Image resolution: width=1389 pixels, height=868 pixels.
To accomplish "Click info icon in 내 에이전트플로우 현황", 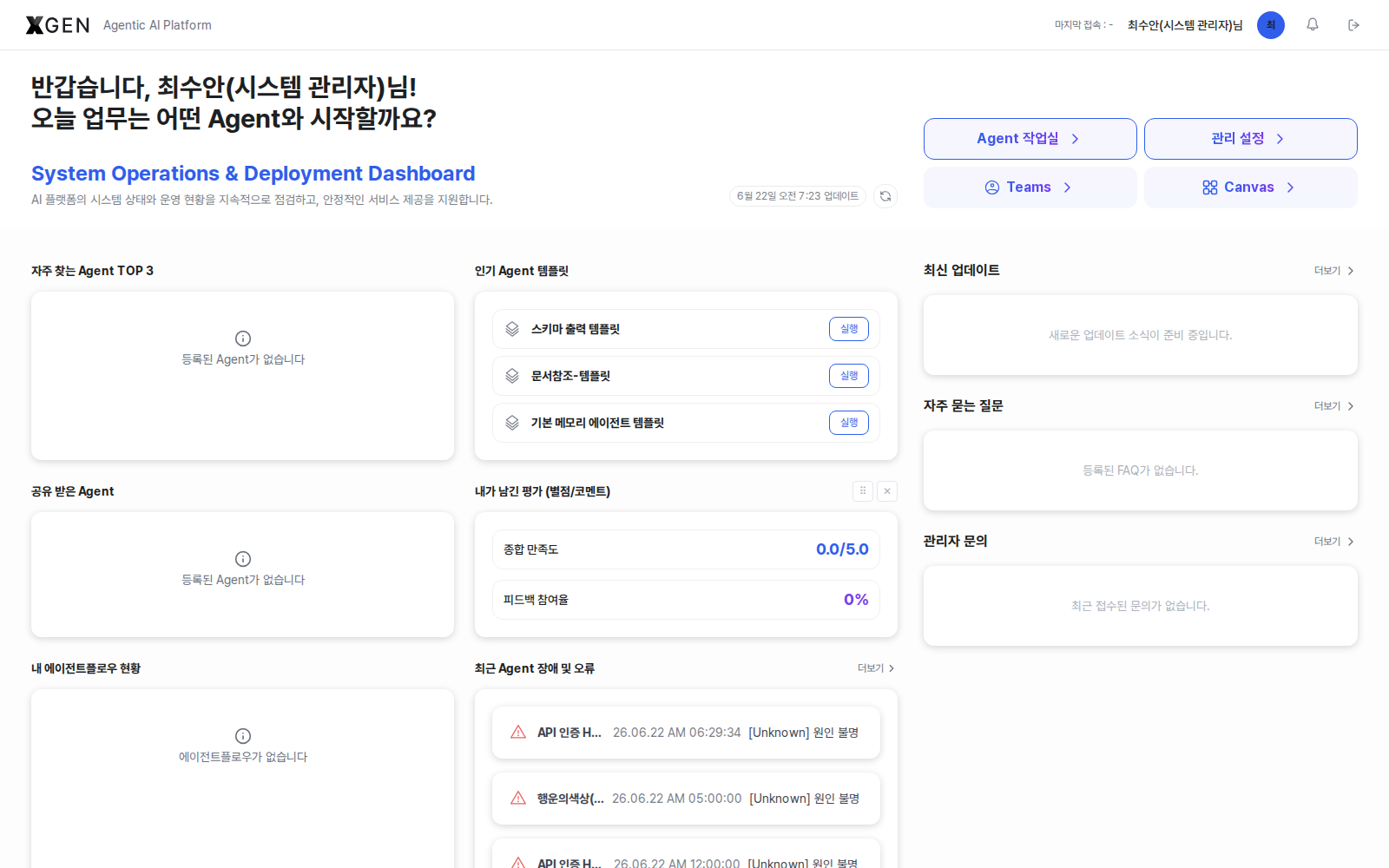I will (243, 736).
